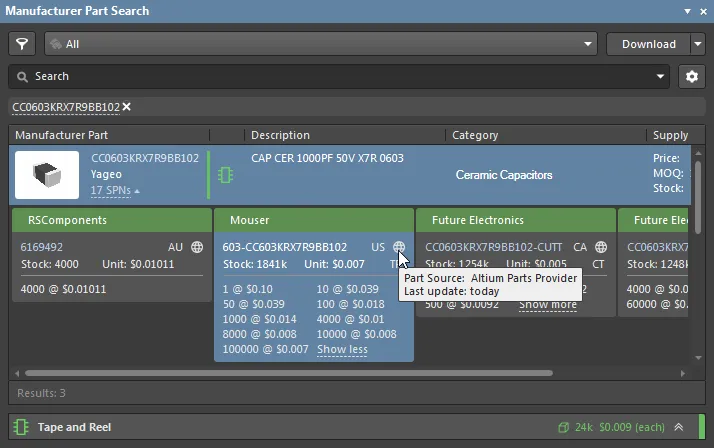Open the panel settings gear
The image size is (714, 448).
point(692,76)
